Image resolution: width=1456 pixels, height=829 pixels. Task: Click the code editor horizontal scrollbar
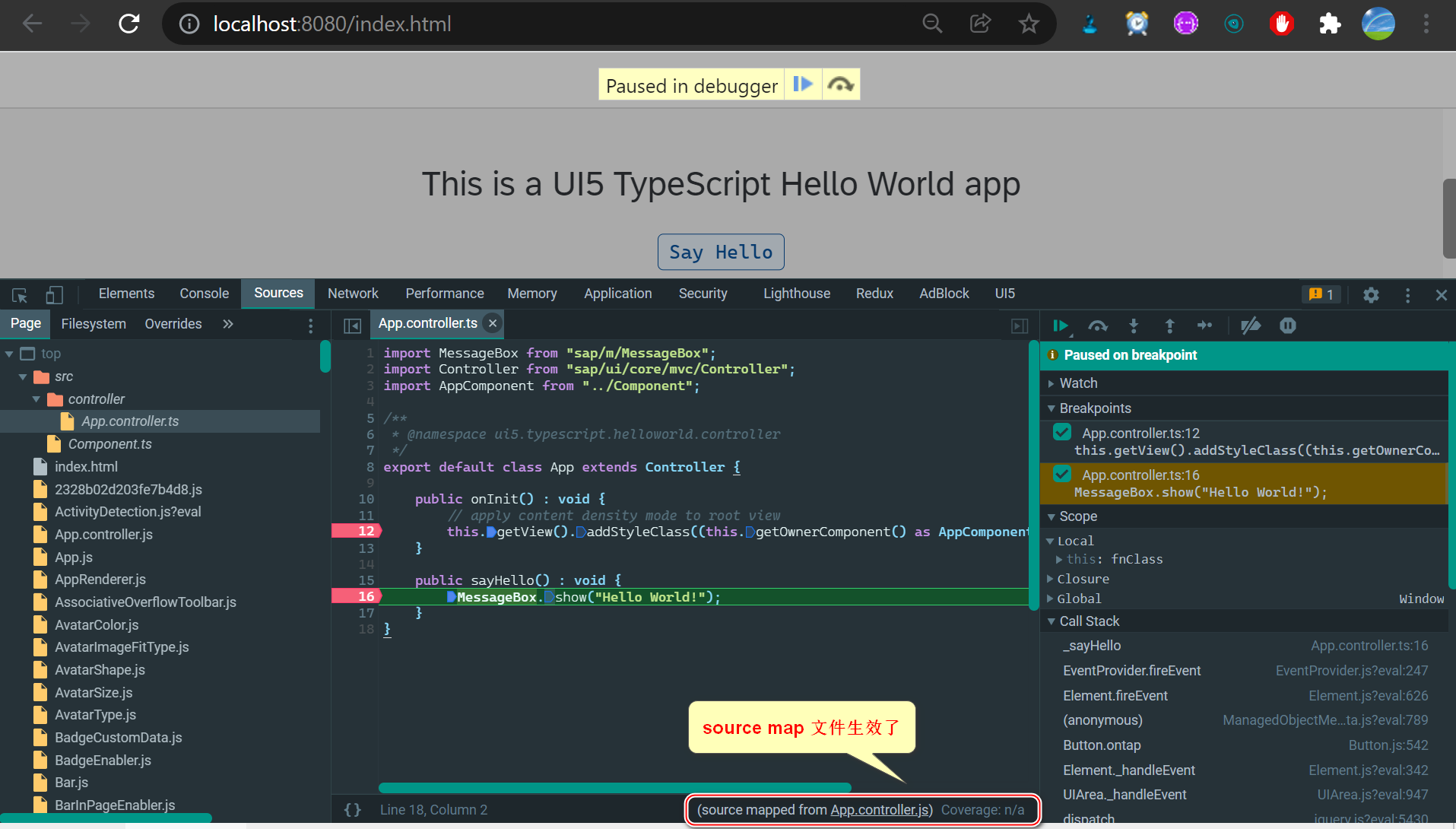point(614,788)
